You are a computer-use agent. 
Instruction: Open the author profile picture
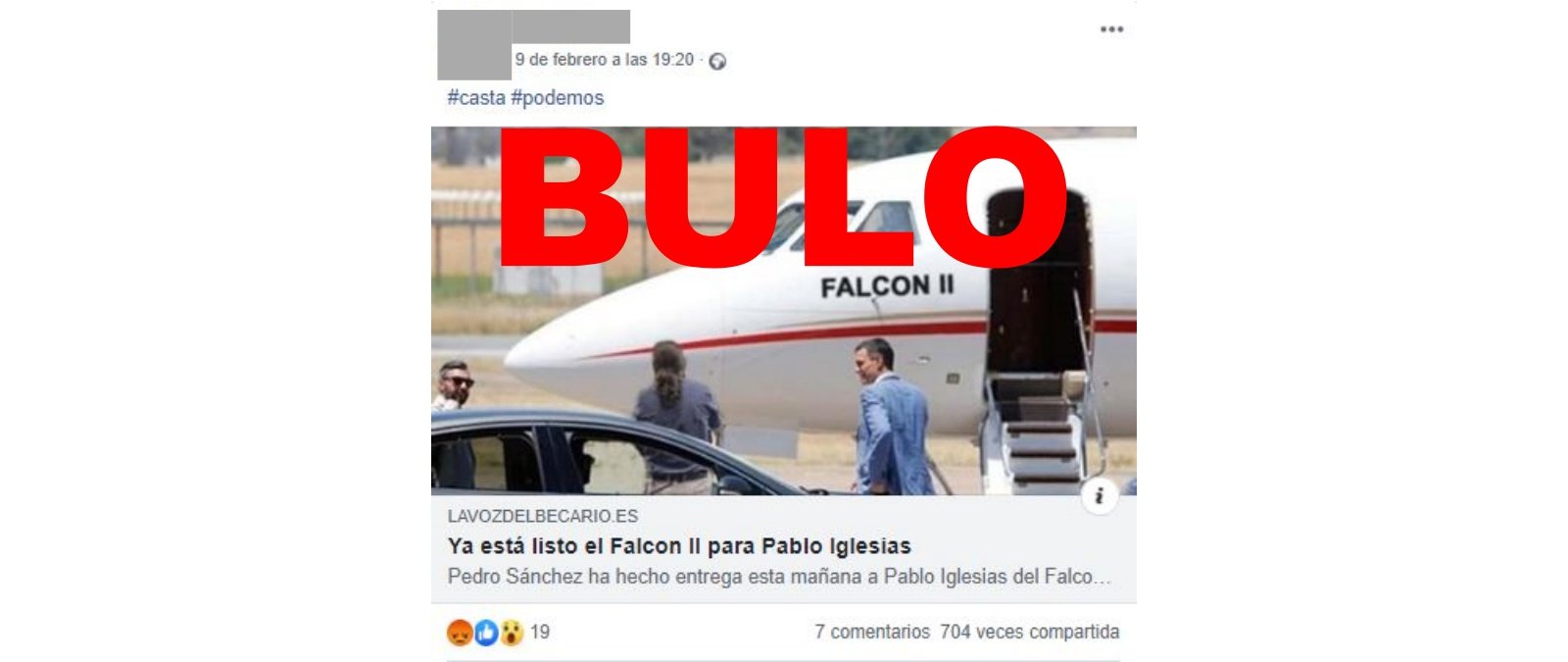[474, 45]
